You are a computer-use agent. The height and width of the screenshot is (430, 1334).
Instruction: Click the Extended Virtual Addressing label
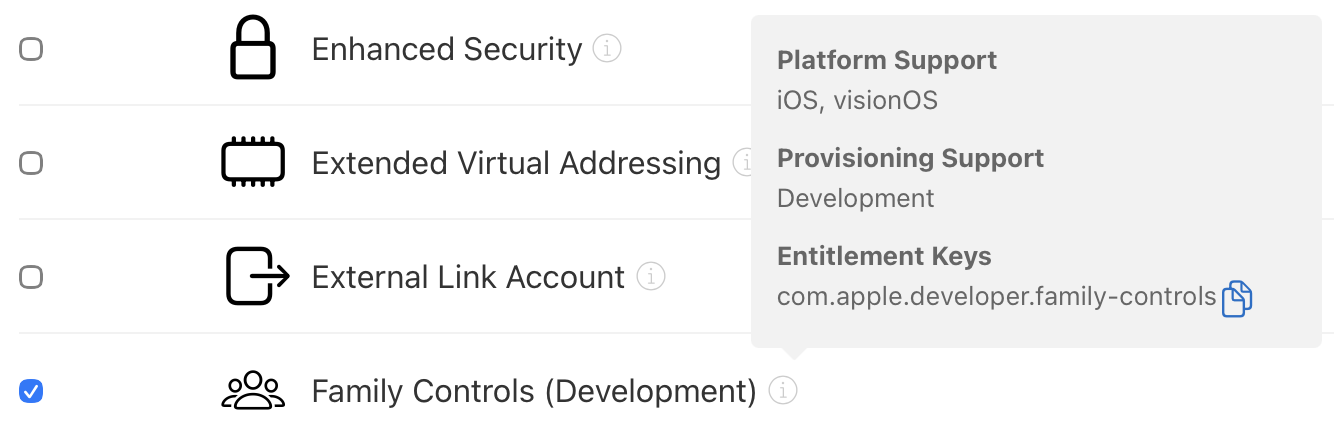(x=515, y=163)
